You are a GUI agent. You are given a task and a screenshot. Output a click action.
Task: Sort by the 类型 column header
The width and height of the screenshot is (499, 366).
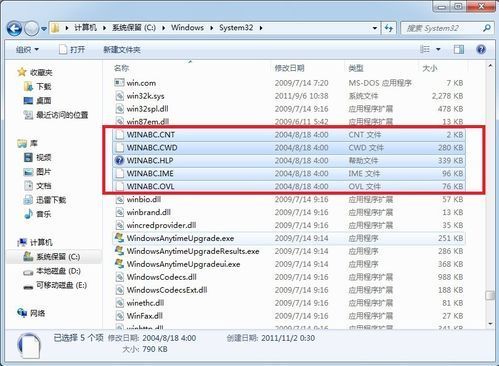356,68
